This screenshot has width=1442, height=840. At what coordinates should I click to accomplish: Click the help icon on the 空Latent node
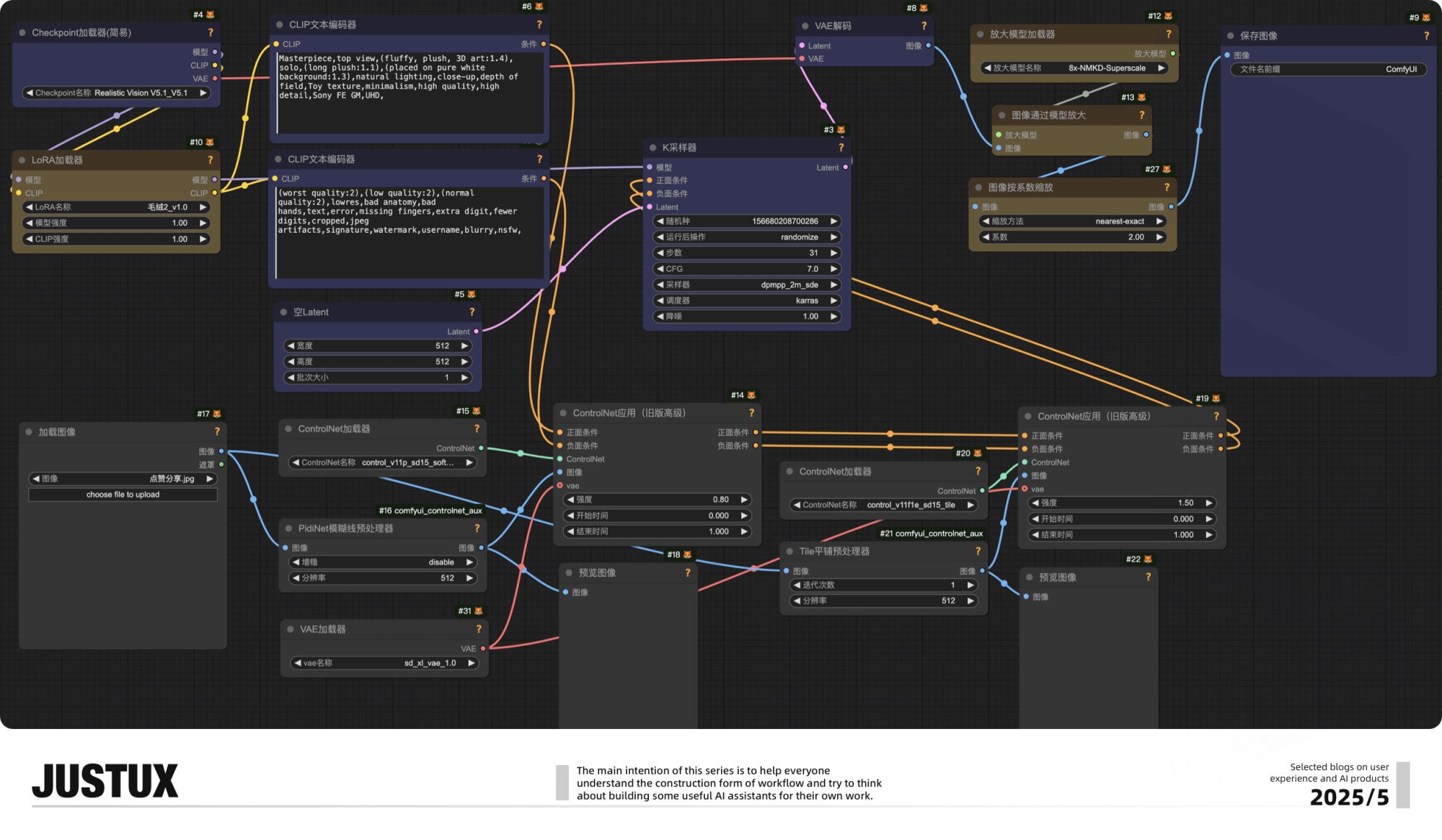click(x=472, y=312)
